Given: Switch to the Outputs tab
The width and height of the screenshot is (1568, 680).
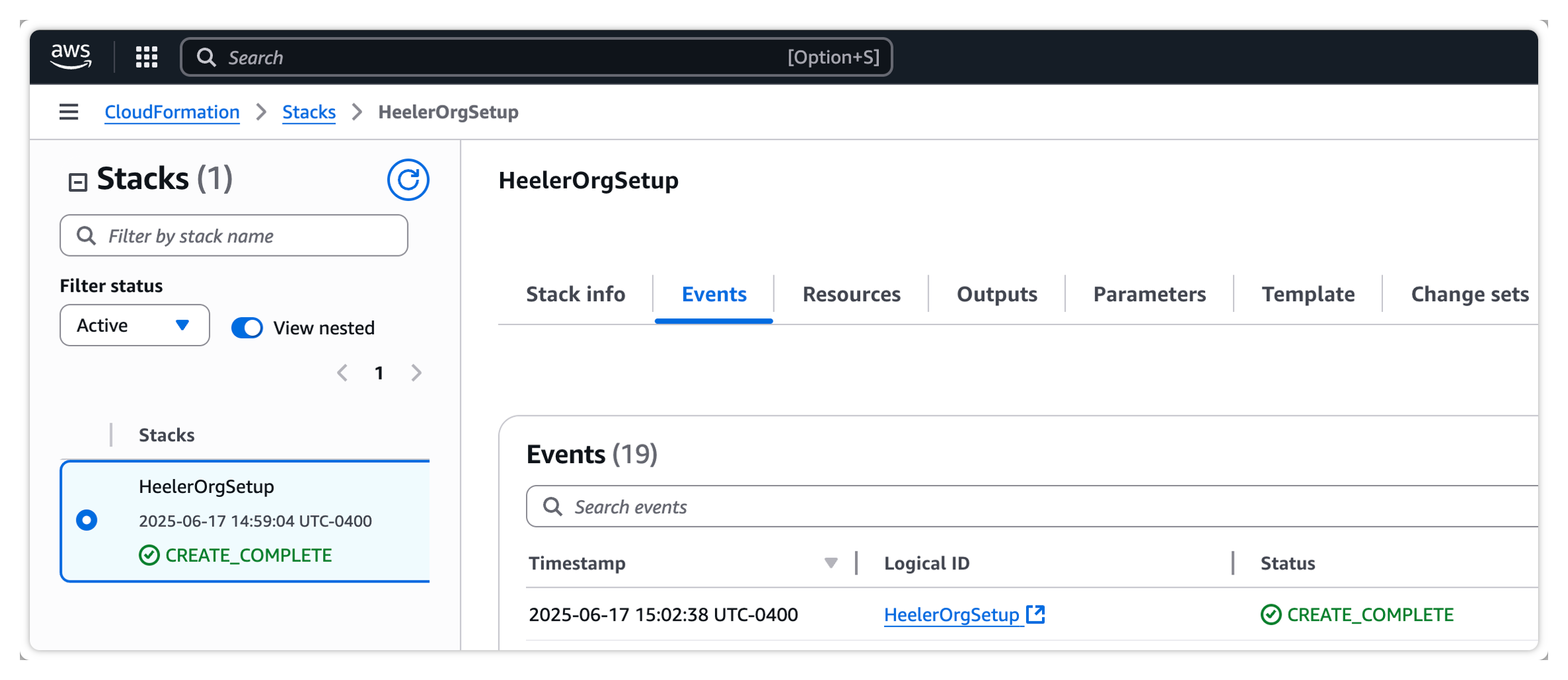Looking at the screenshot, I should coord(997,294).
